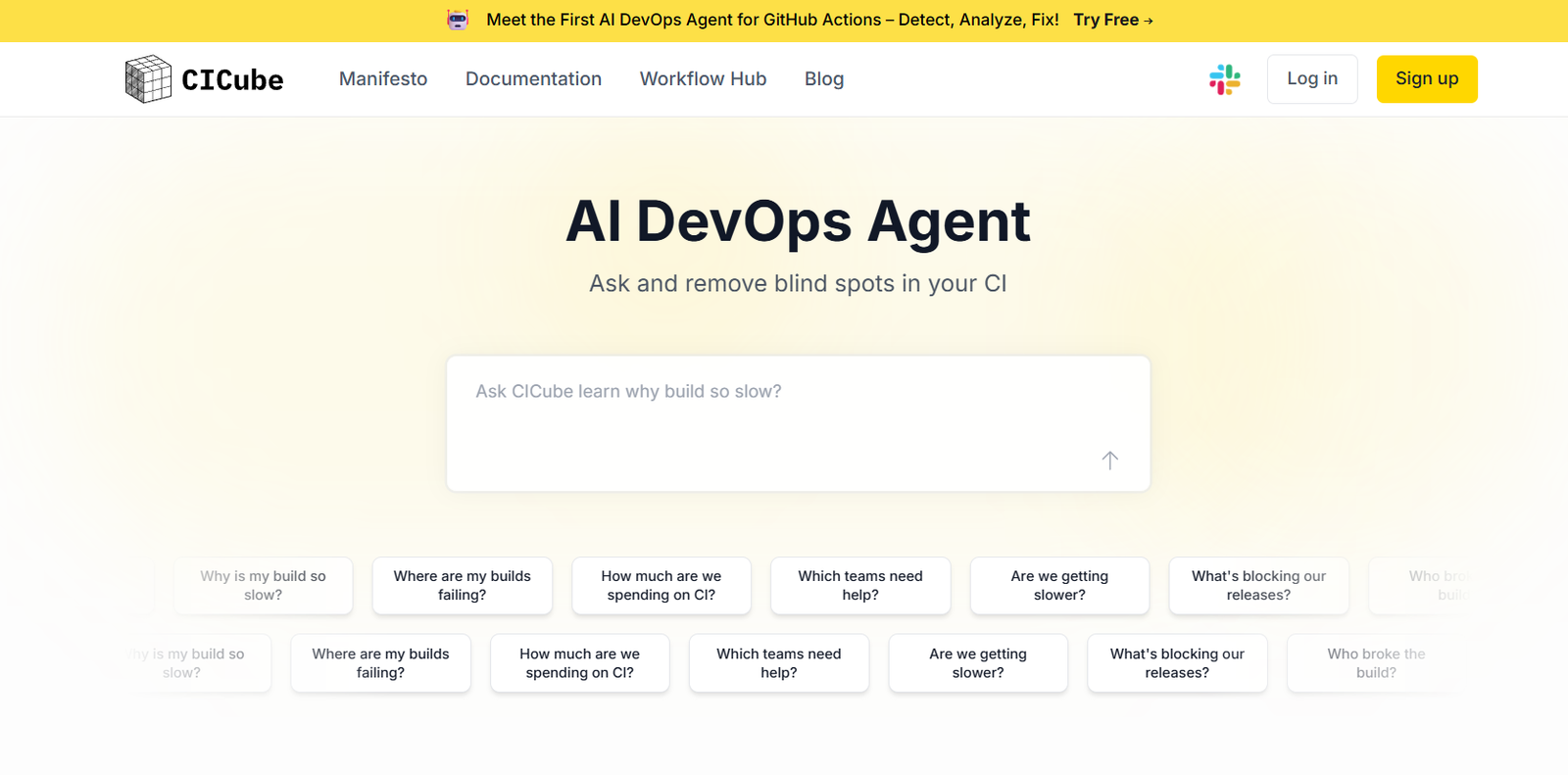
Task: Click the CICube cube logo
Action: click(x=148, y=79)
